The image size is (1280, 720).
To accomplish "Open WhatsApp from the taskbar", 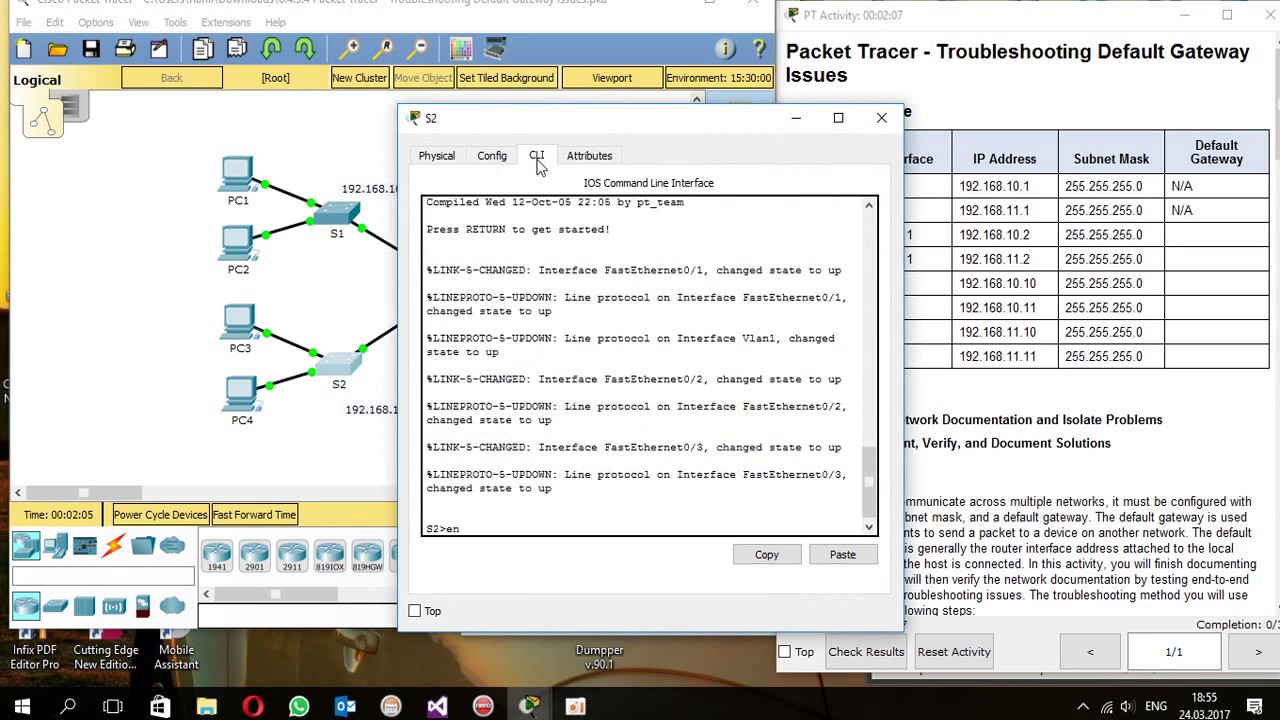I will [x=299, y=707].
